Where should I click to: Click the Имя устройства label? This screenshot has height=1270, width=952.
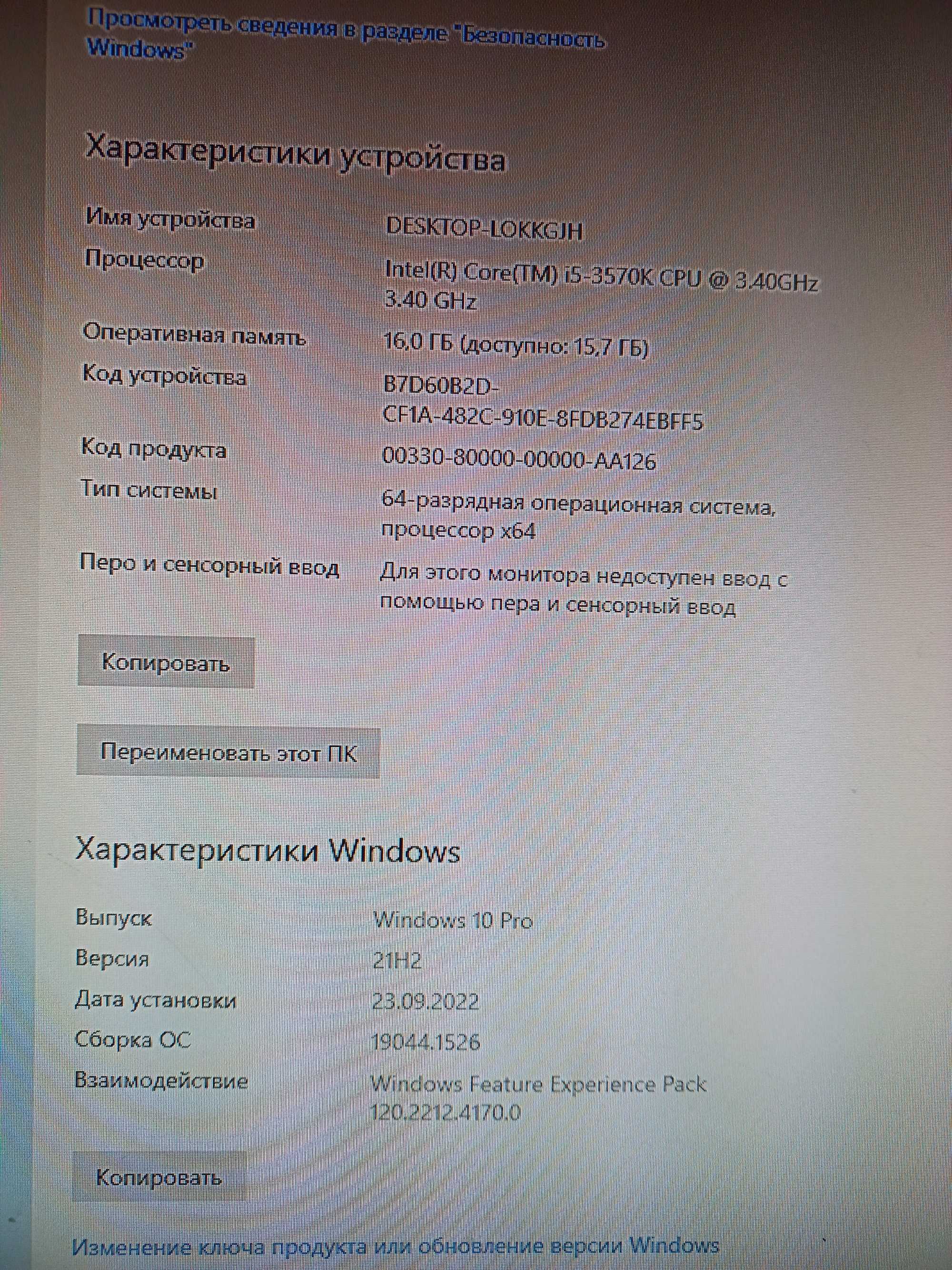click(x=170, y=221)
